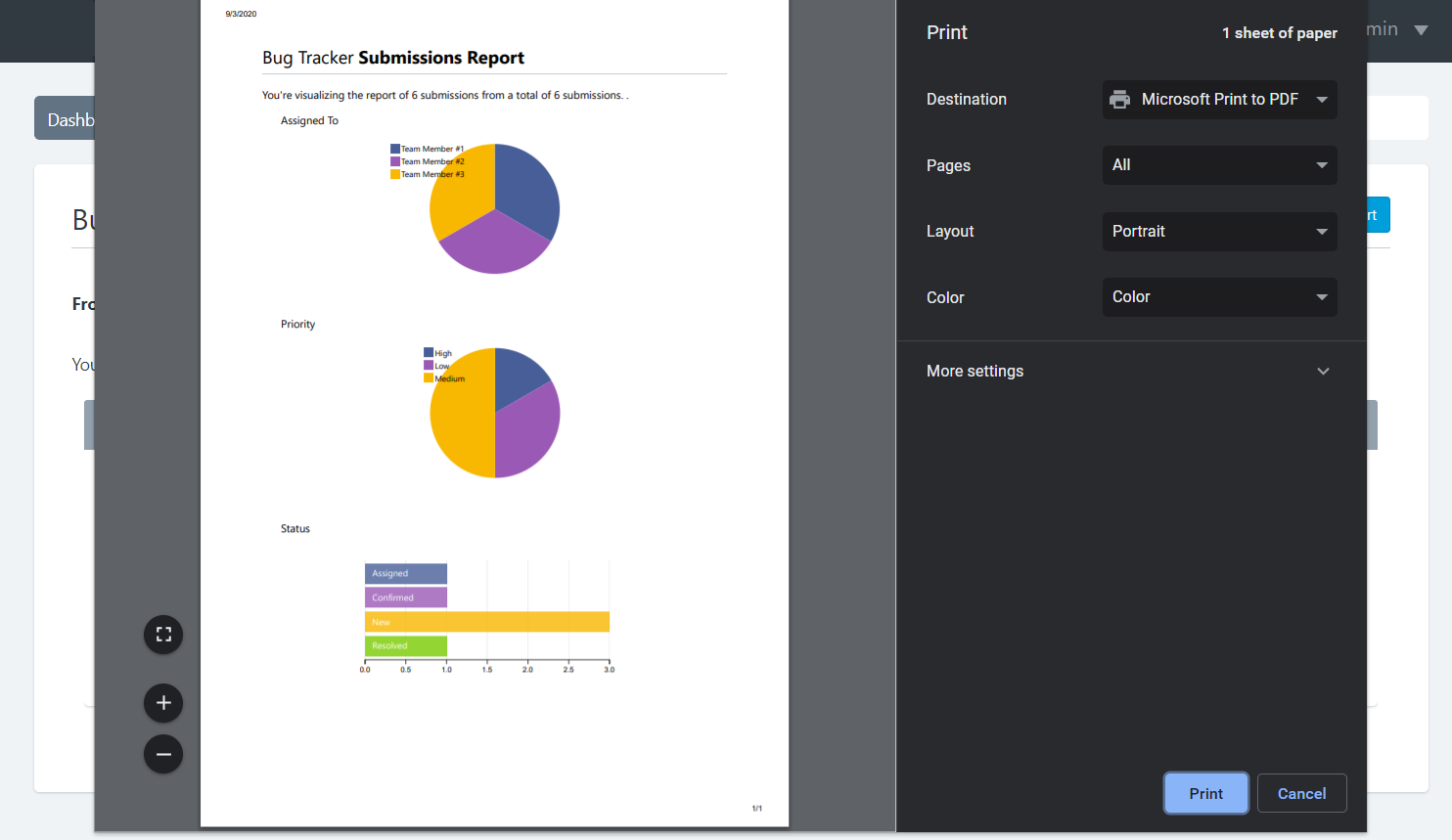This screenshot has height=840, width=1452.
Task: Click the More settings chevron arrow
Action: (x=1323, y=372)
